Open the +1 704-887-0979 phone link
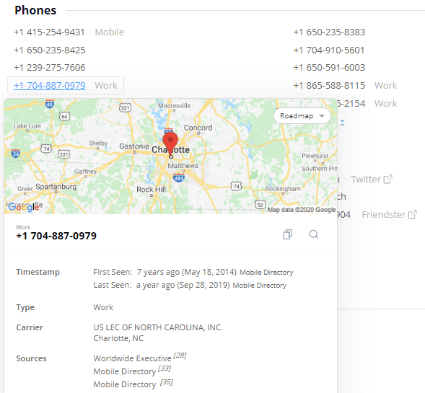 pyautogui.click(x=49, y=86)
